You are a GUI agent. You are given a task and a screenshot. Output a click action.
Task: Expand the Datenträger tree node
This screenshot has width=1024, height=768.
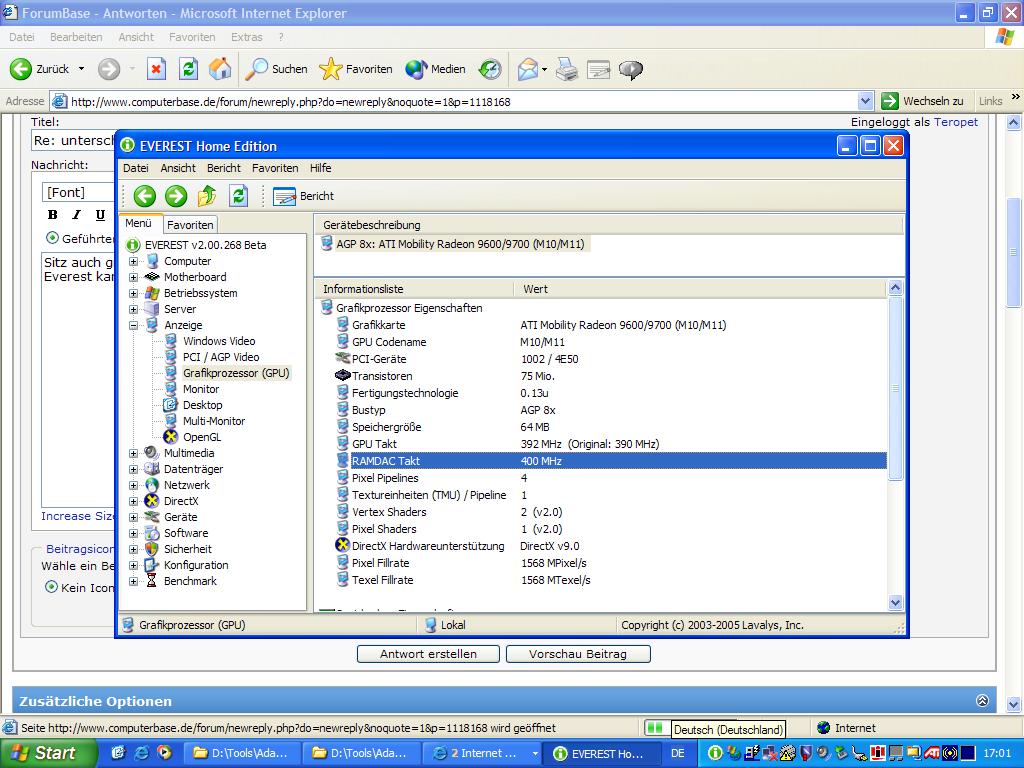click(x=133, y=469)
